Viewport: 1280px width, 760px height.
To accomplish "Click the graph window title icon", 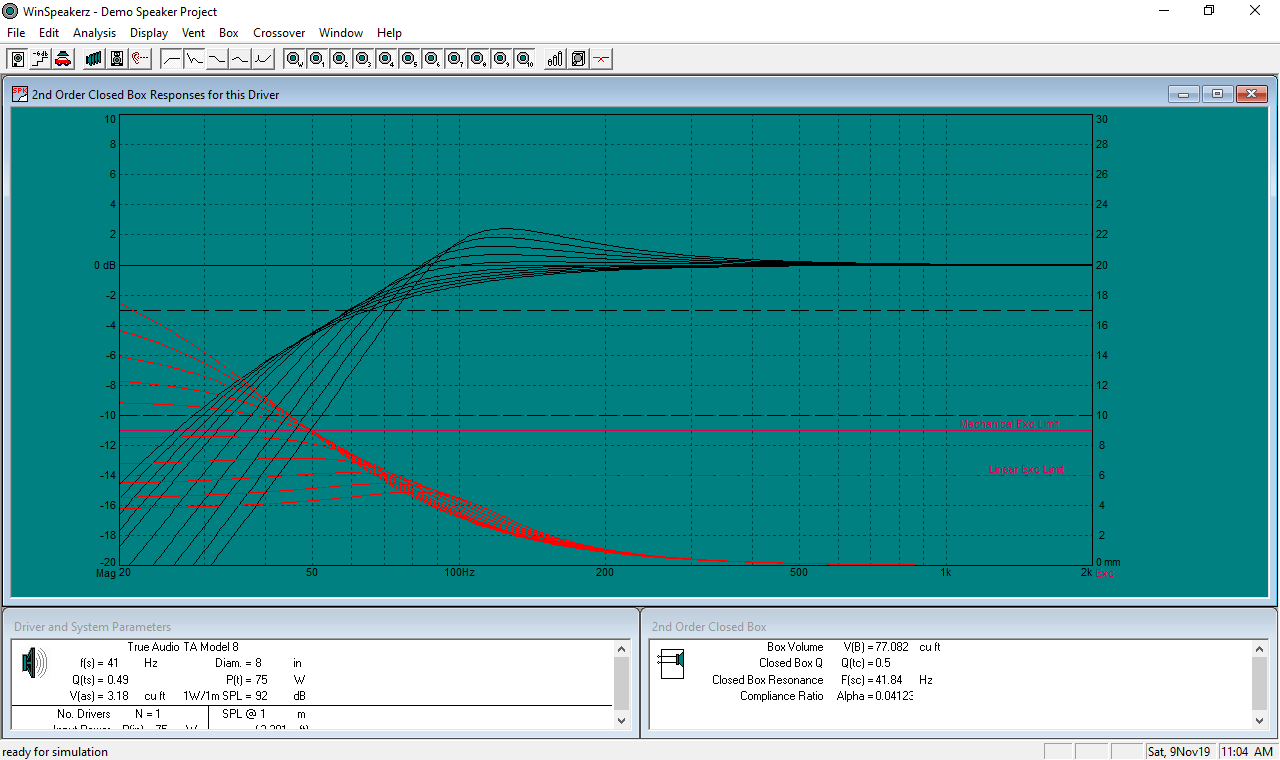I will pyautogui.click(x=20, y=94).
